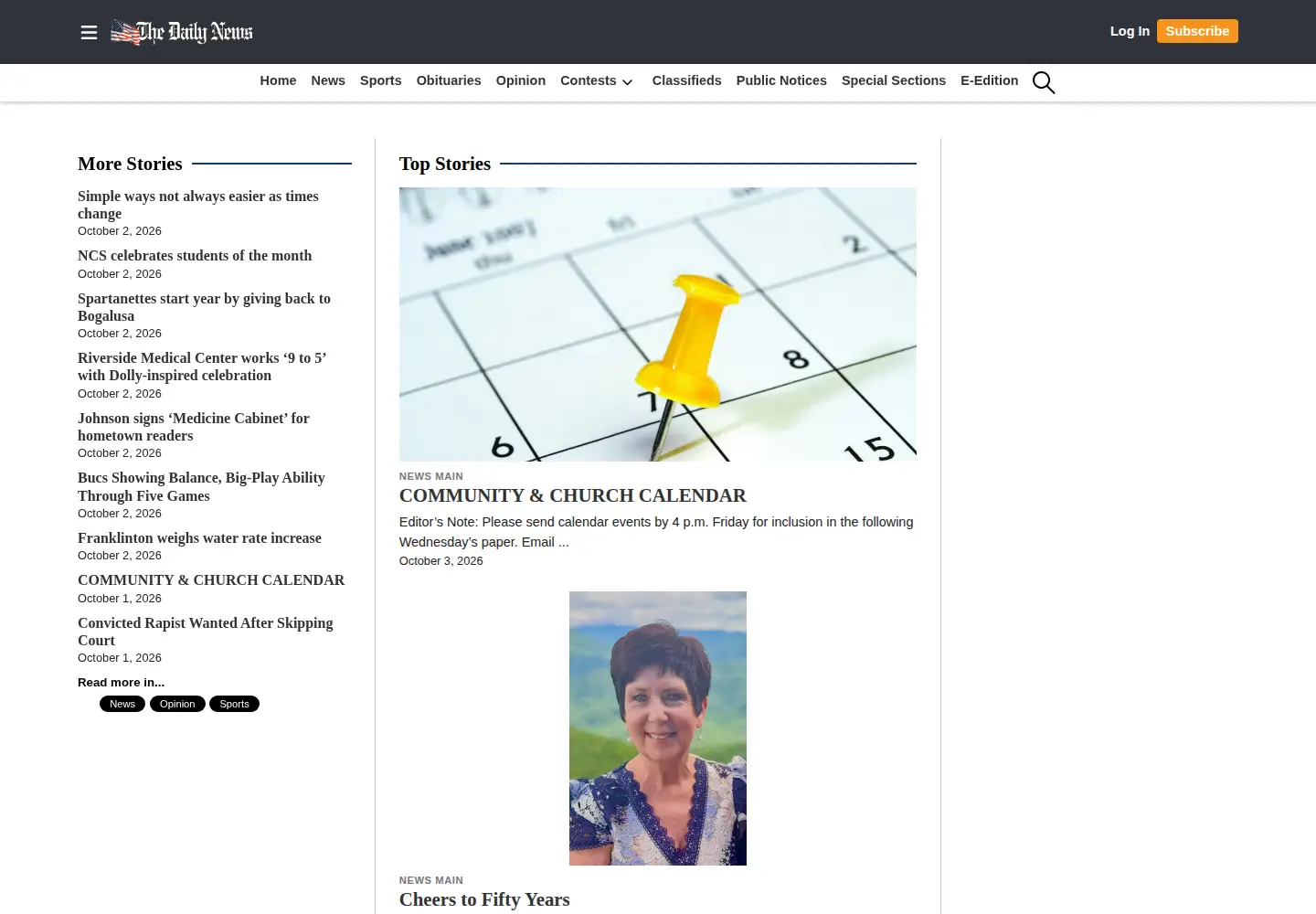Viewport: 1316px width, 914px height.
Task: Click NEWS MAIN label above Cheers headline
Action: pyautogui.click(x=431, y=880)
